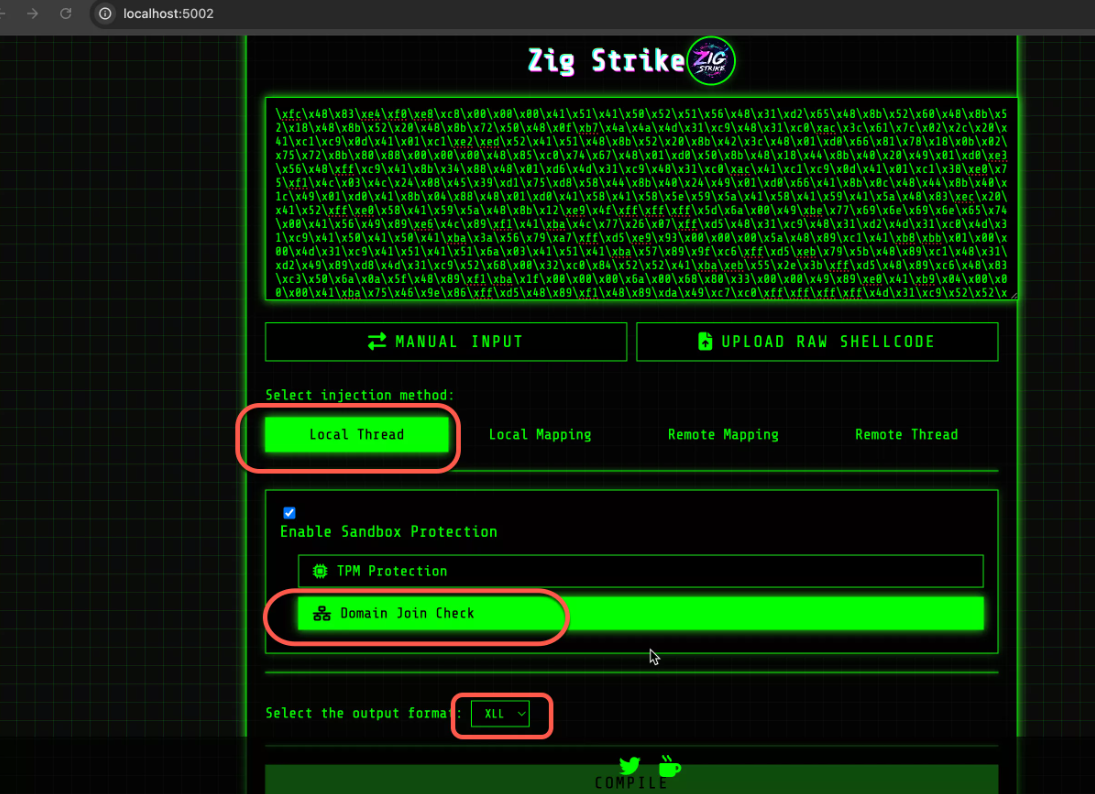The image size is (1095, 794).
Task: Click the network icon on Domain Join Check
Action: tap(321, 613)
